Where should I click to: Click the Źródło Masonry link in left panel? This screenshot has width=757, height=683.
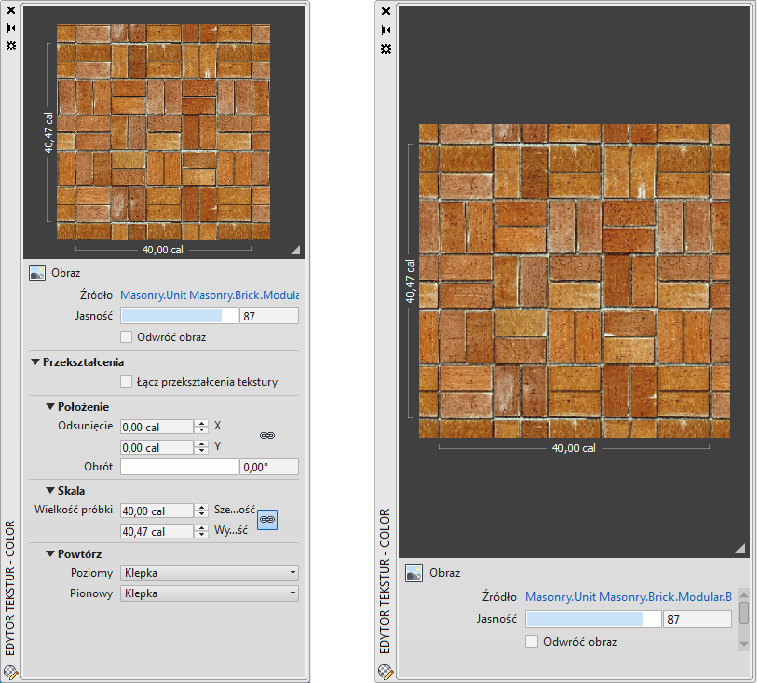pyautogui.click(x=209, y=296)
